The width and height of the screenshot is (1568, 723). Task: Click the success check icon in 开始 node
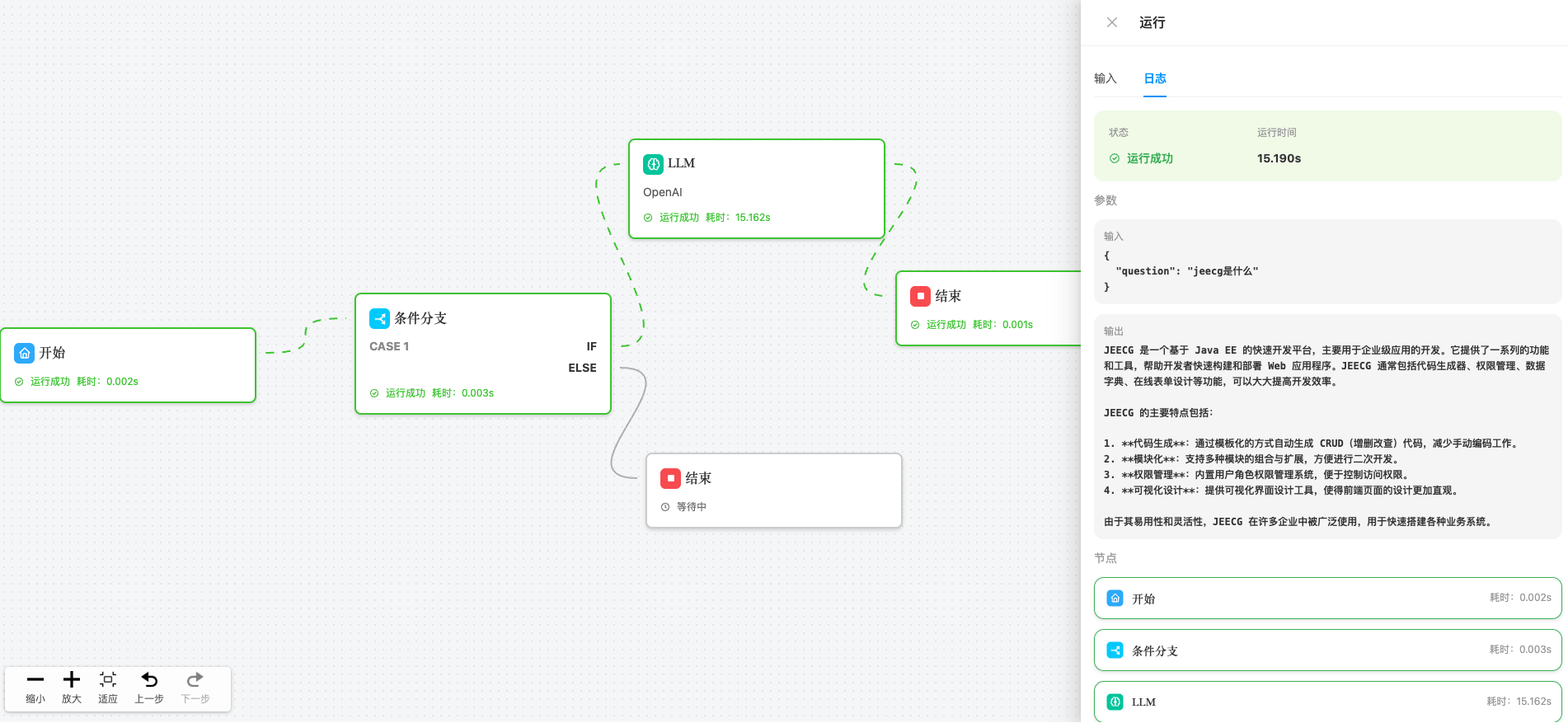pyautogui.click(x=19, y=382)
